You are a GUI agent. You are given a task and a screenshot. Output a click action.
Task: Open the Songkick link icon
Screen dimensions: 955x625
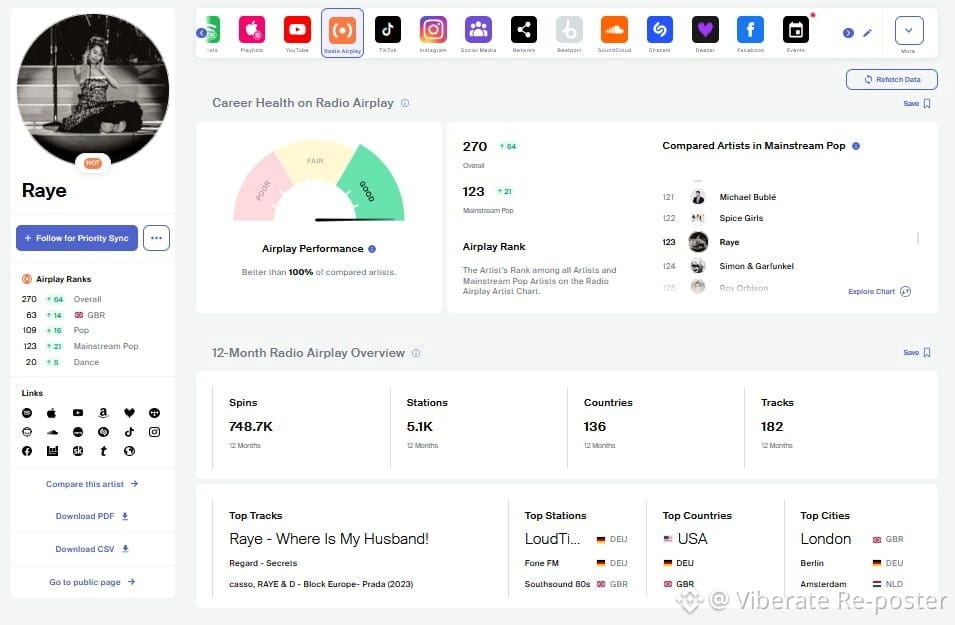tap(78, 451)
